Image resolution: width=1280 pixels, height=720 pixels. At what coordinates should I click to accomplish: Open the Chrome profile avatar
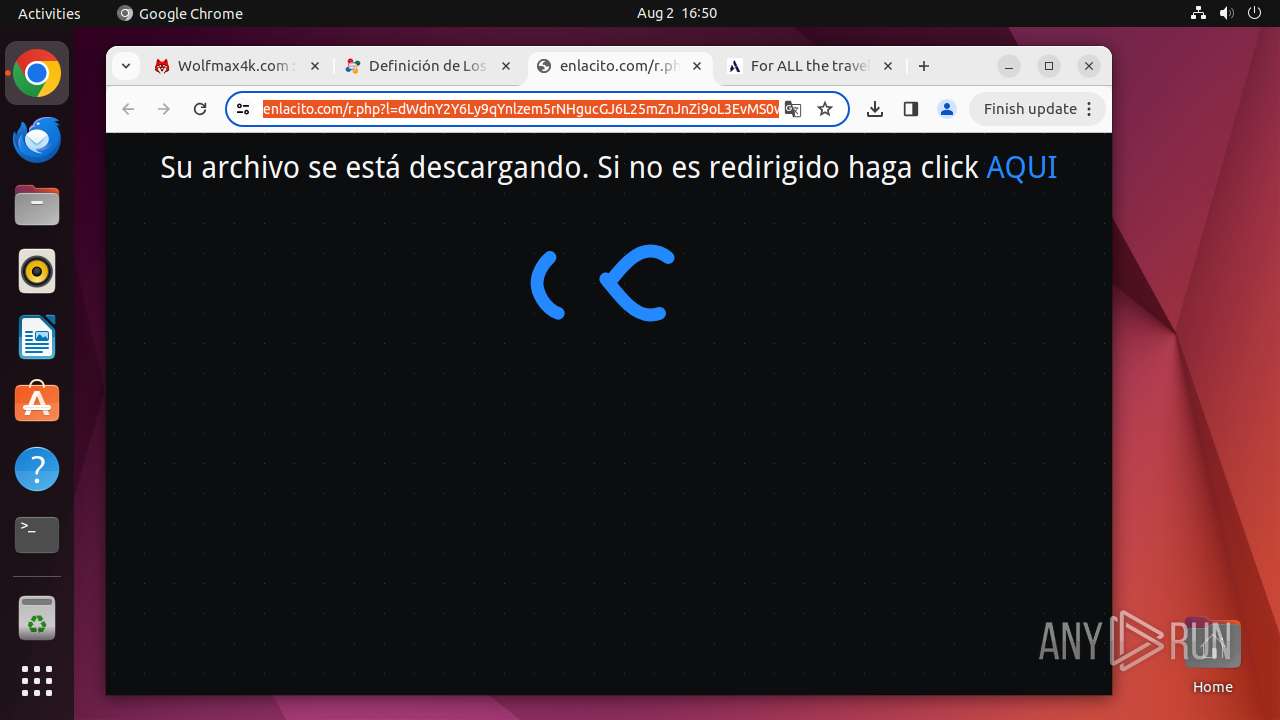click(947, 109)
